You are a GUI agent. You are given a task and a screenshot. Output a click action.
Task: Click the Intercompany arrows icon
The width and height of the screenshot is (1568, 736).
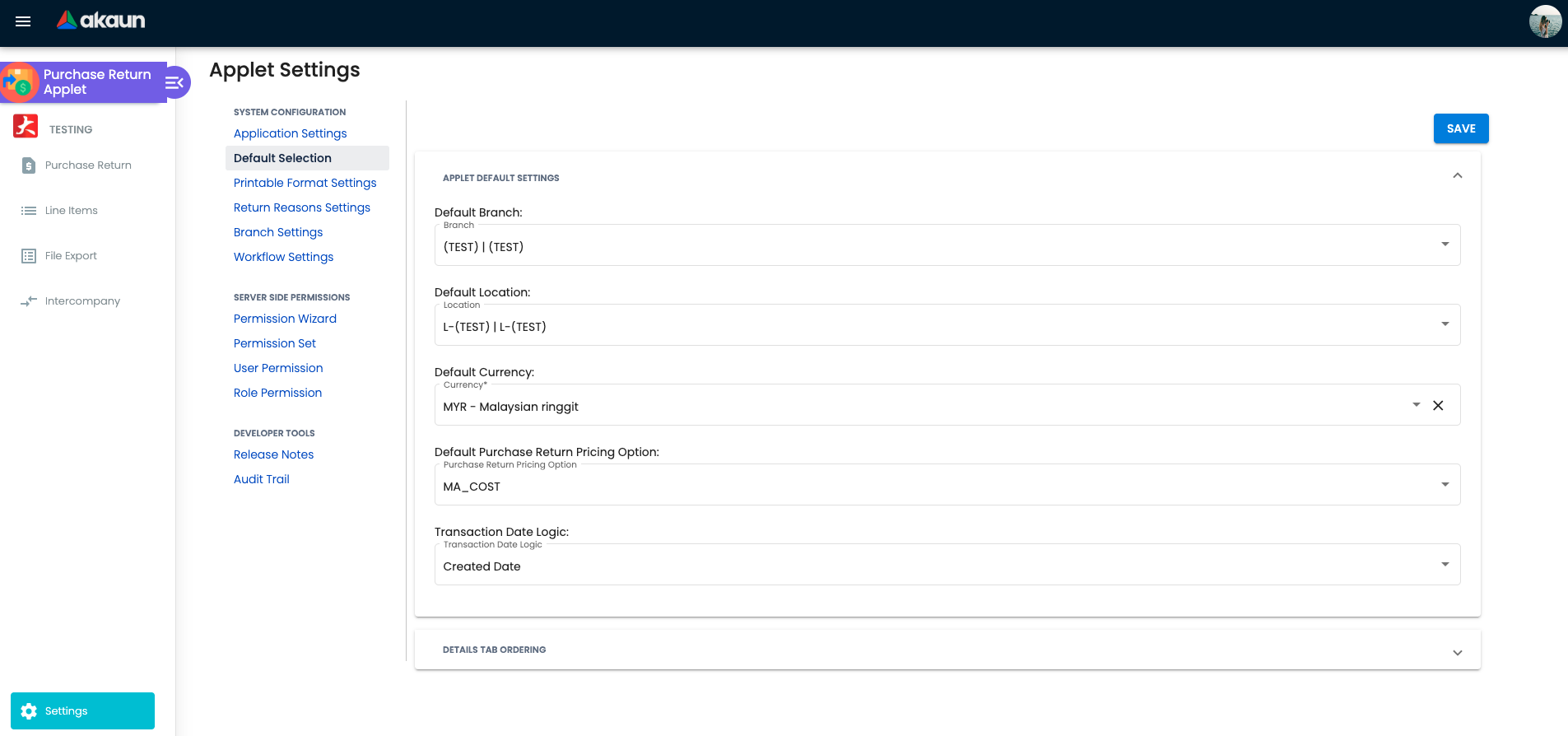pyautogui.click(x=29, y=301)
